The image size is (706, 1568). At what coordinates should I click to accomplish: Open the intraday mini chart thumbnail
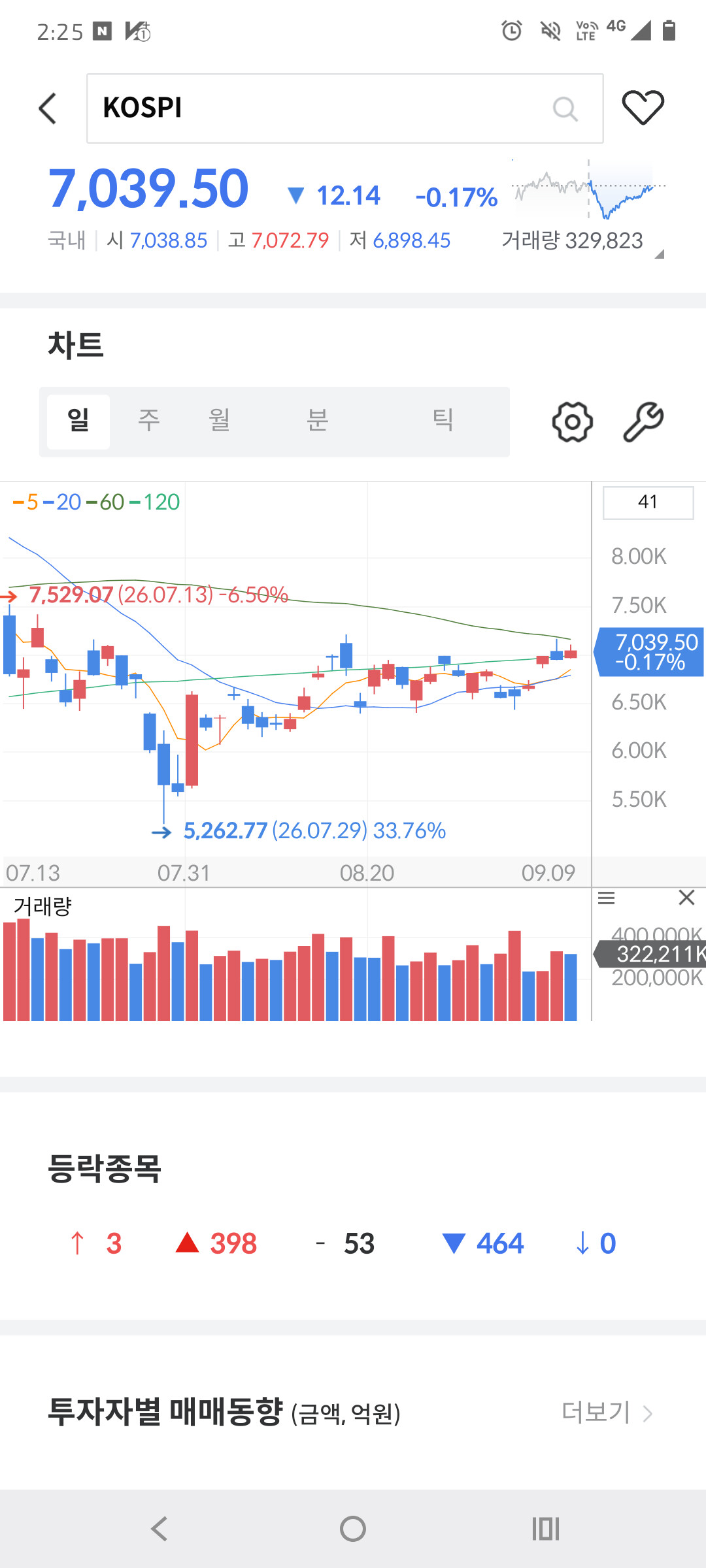point(588,189)
